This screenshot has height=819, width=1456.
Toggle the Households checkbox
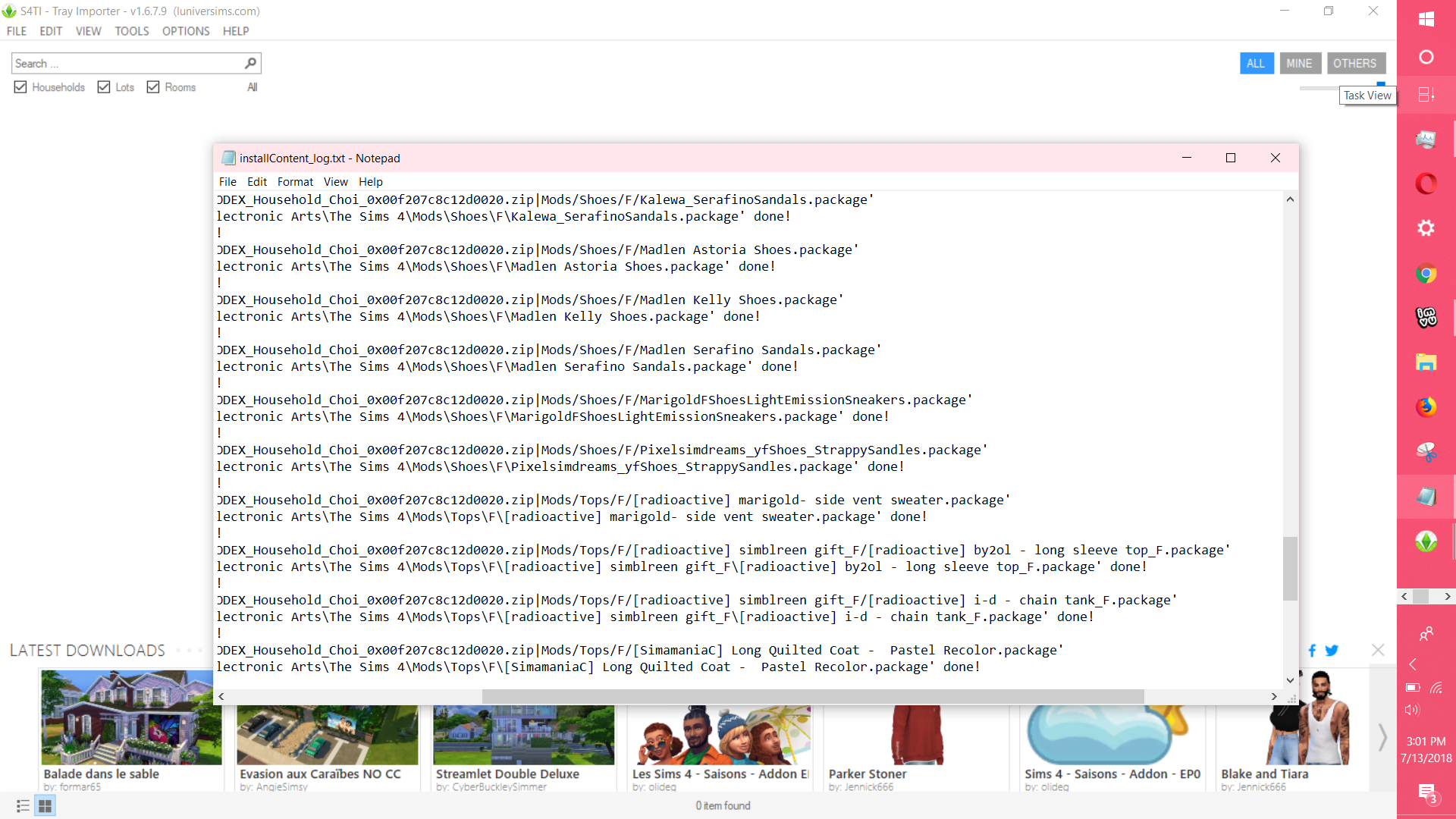point(20,87)
